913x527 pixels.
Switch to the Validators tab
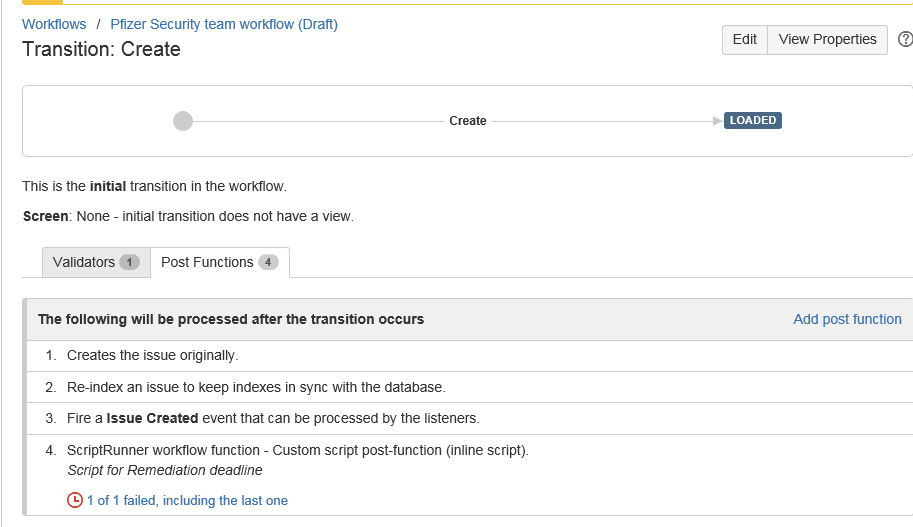click(x=84, y=262)
